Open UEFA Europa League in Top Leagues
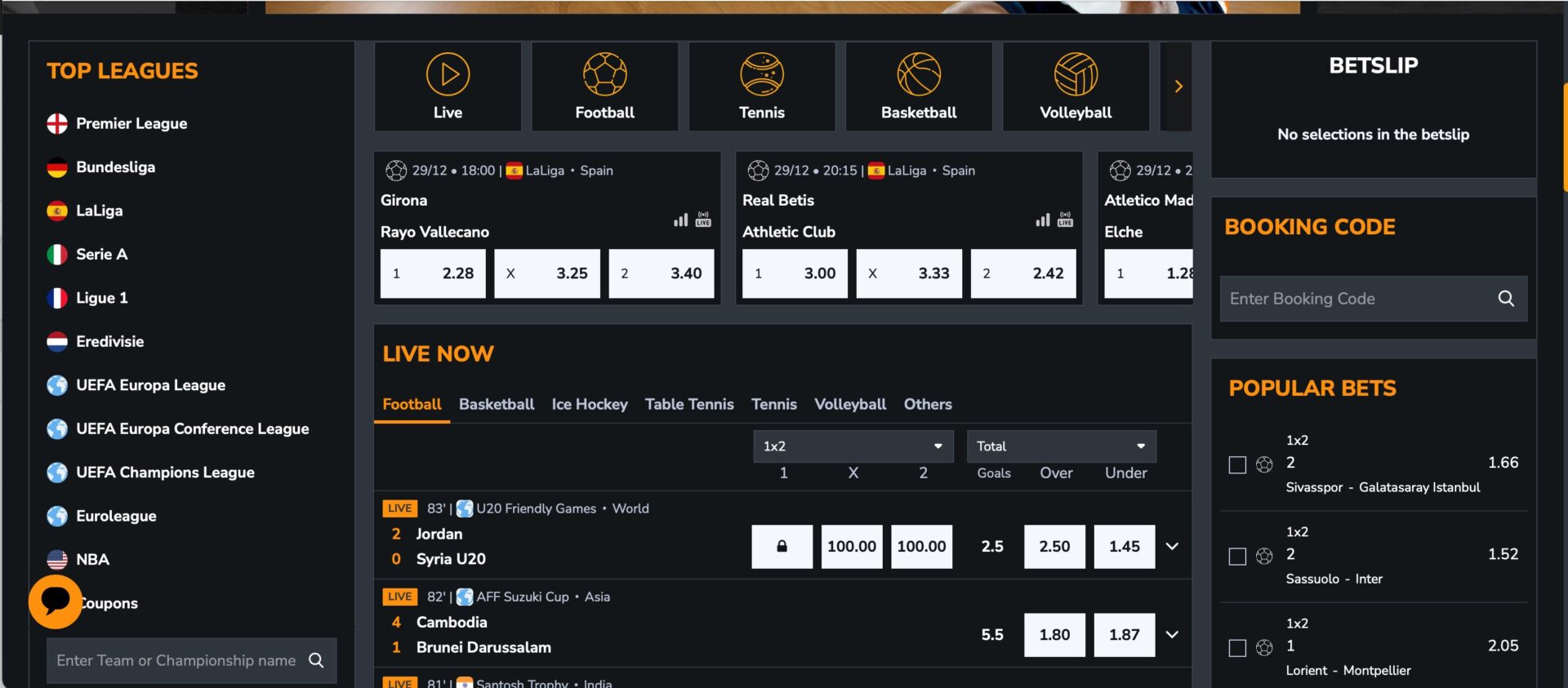 click(x=150, y=385)
